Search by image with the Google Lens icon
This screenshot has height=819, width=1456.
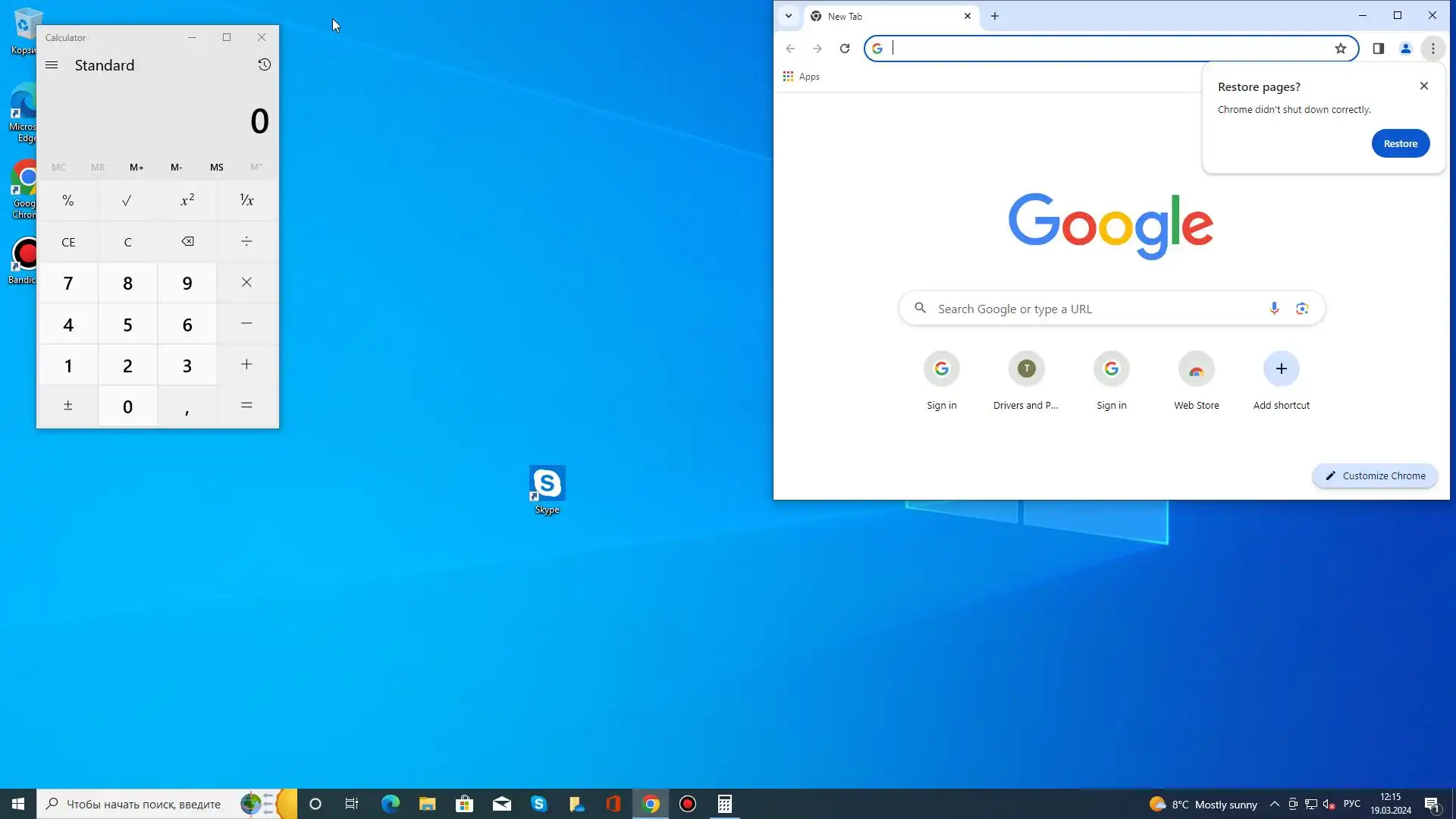[x=1302, y=309]
